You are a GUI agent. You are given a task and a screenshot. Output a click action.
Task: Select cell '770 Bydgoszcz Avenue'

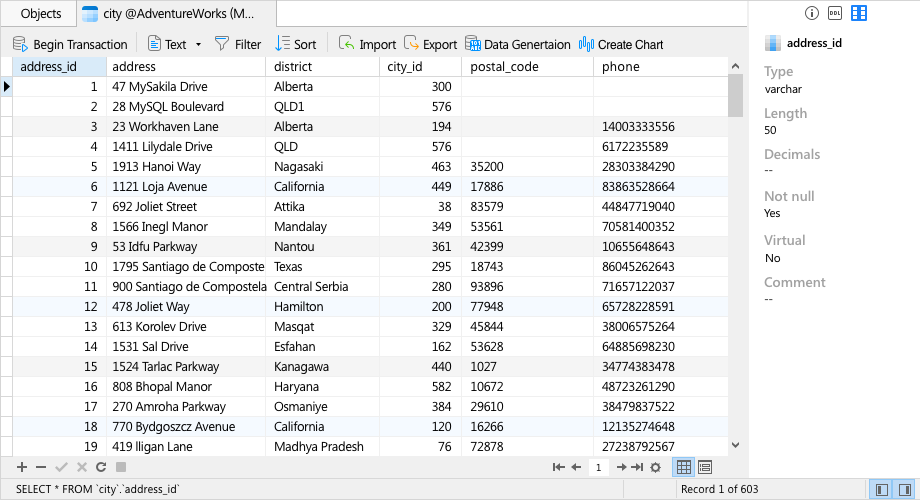click(186, 427)
